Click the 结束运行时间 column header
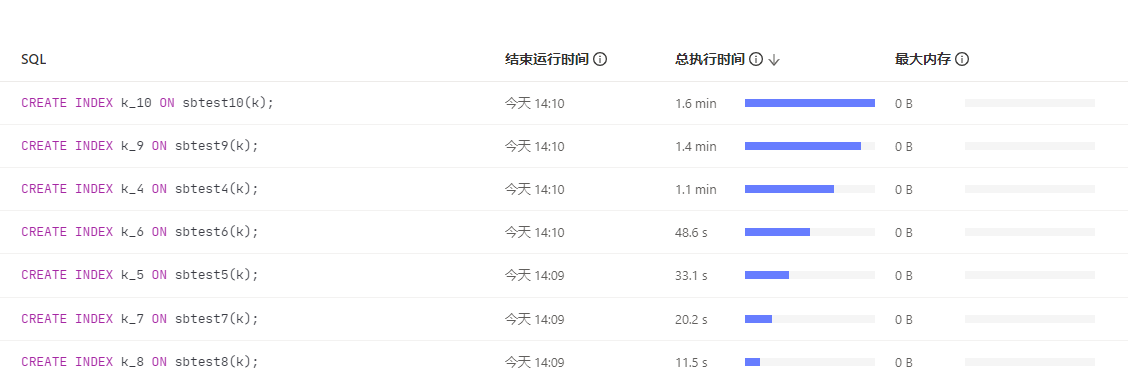Image resolution: width=1128 pixels, height=379 pixels. (x=547, y=60)
